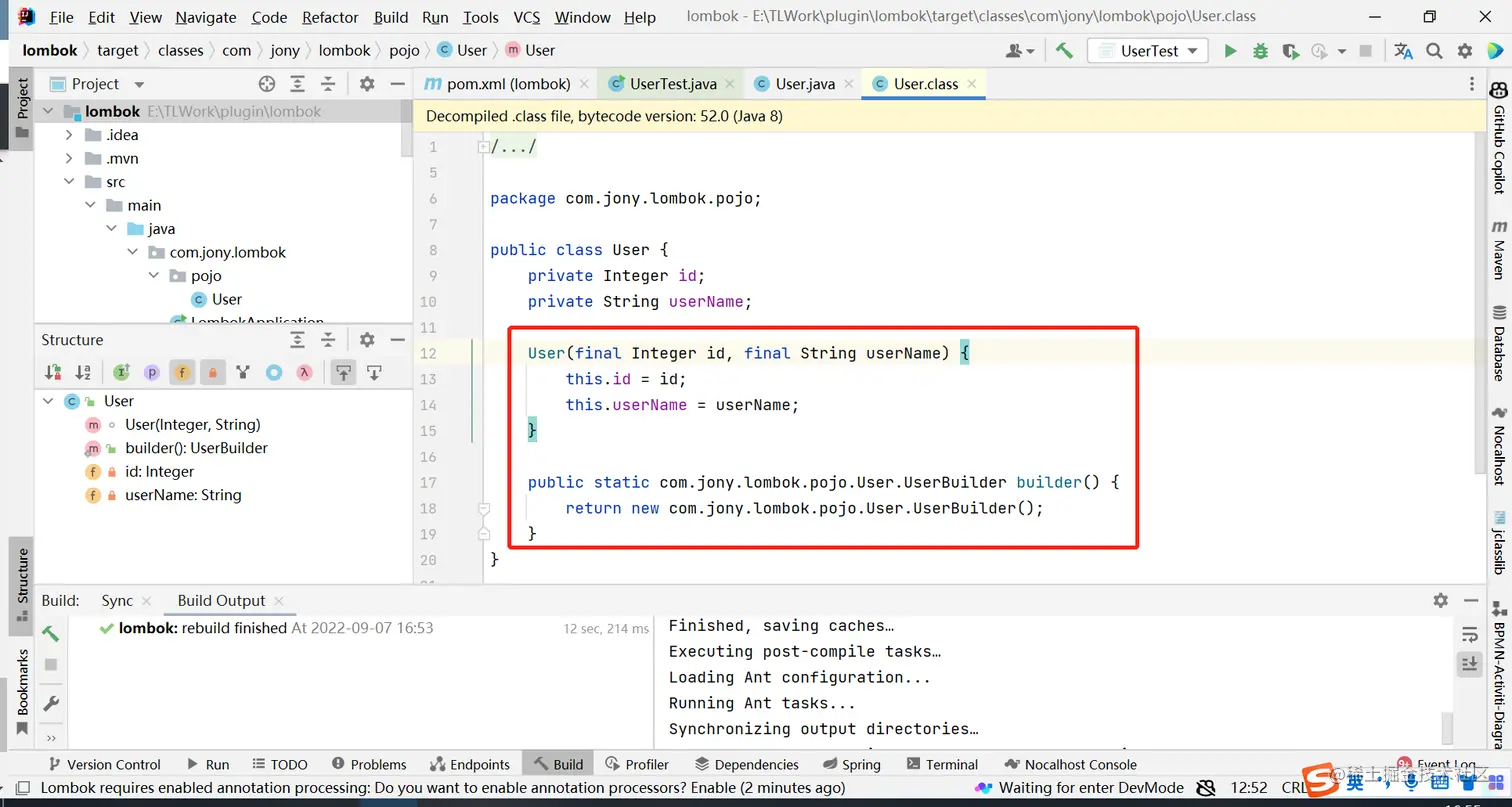Screen dimensions: 1512x807
Task: Toggle Show Lambdas lambda icon
Action: [x=304, y=373]
